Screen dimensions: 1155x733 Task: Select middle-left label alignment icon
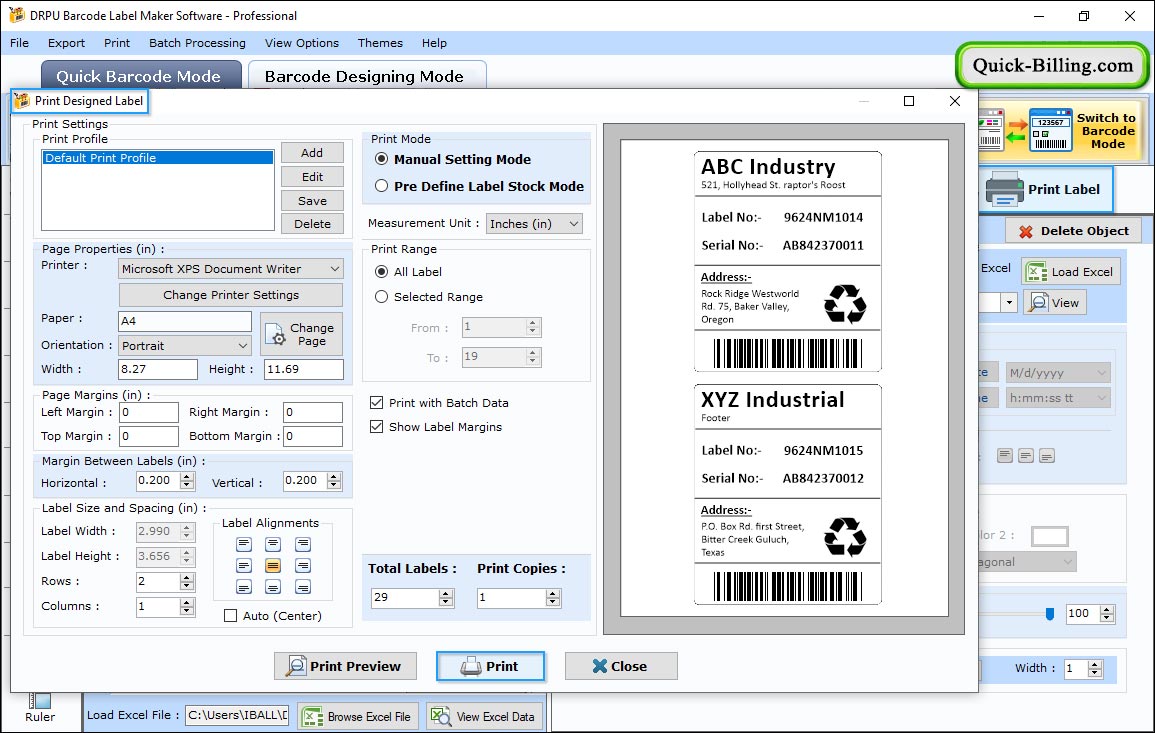point(244,566)
